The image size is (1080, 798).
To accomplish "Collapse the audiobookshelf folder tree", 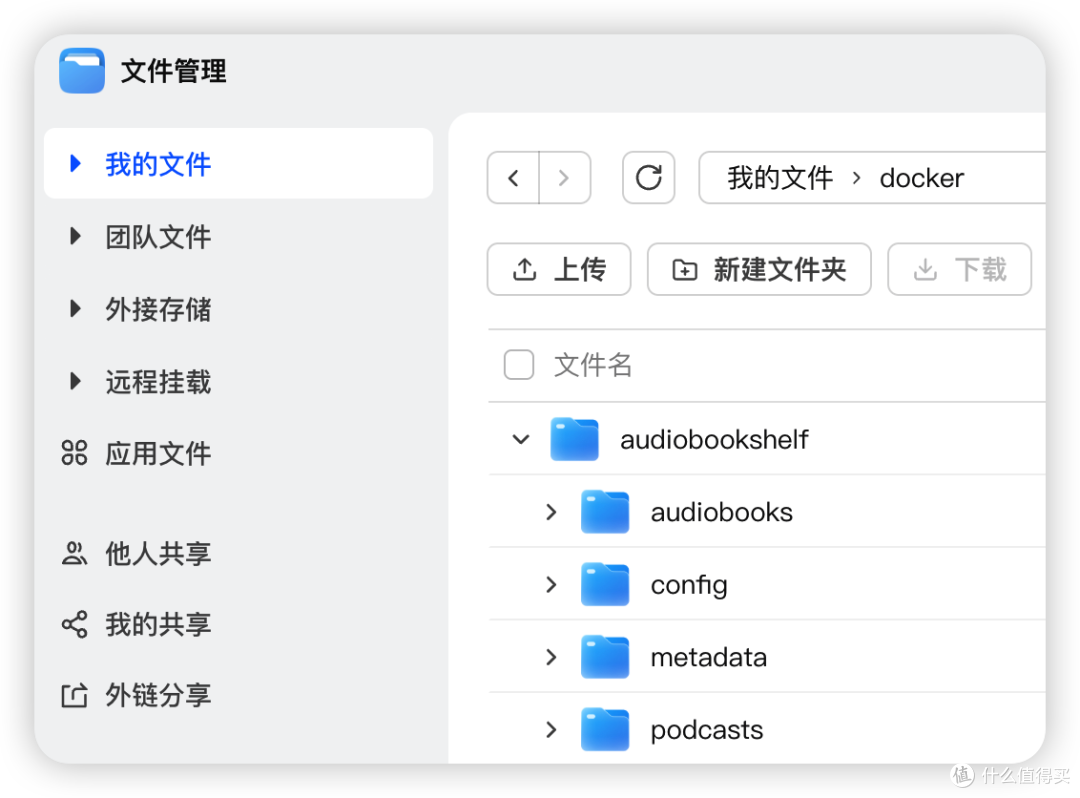I will point(520,440).
